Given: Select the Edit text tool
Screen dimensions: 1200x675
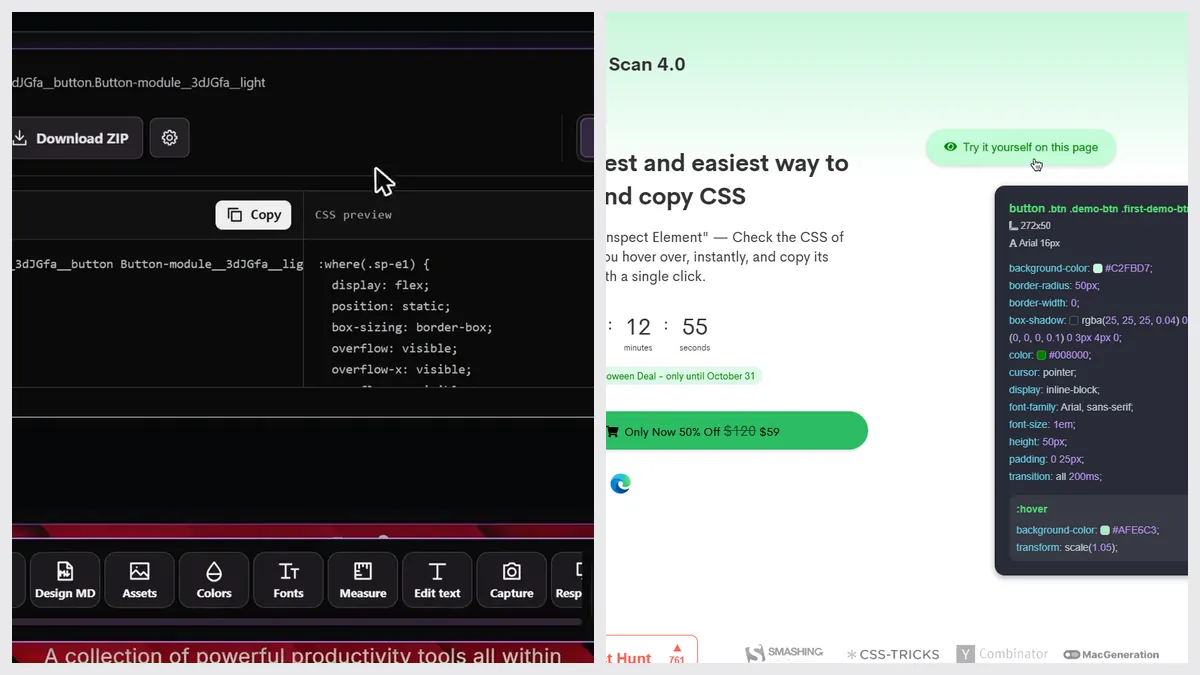Looking at the screenshot, I should click(437, 580).
